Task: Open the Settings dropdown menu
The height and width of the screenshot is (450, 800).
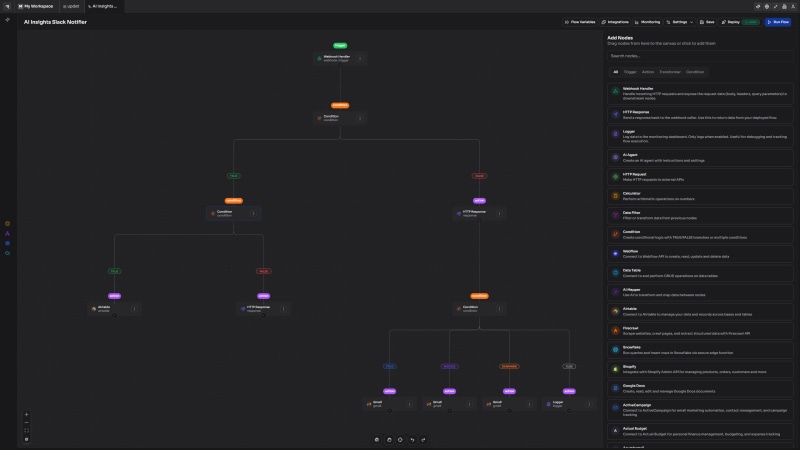Action: coord(682,21)
